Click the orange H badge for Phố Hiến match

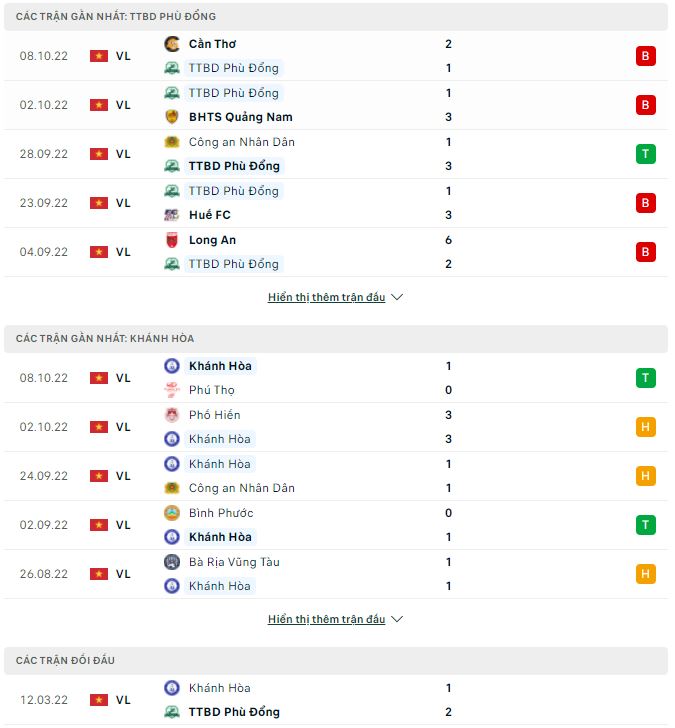(x=645, y=427)
